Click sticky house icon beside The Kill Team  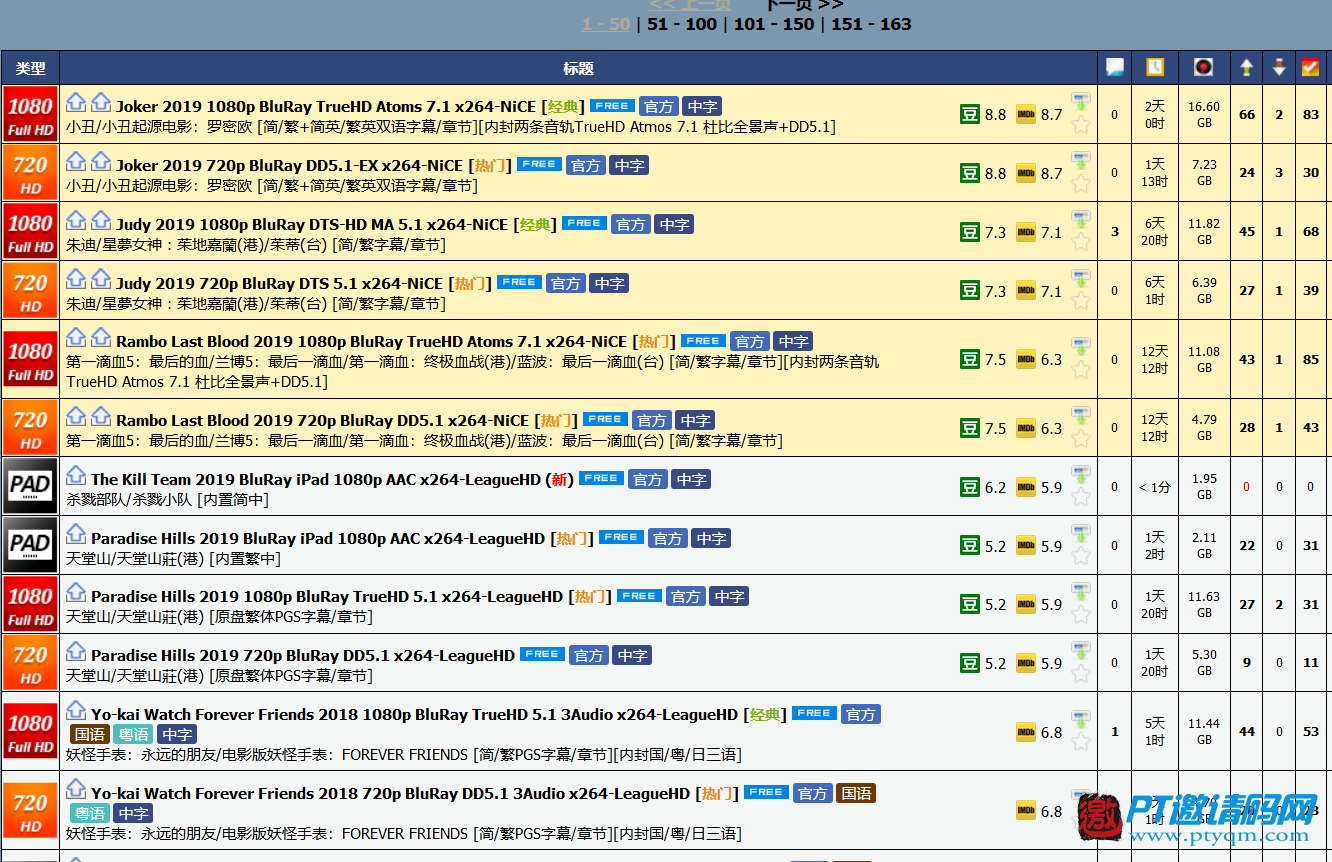point(76,475)
